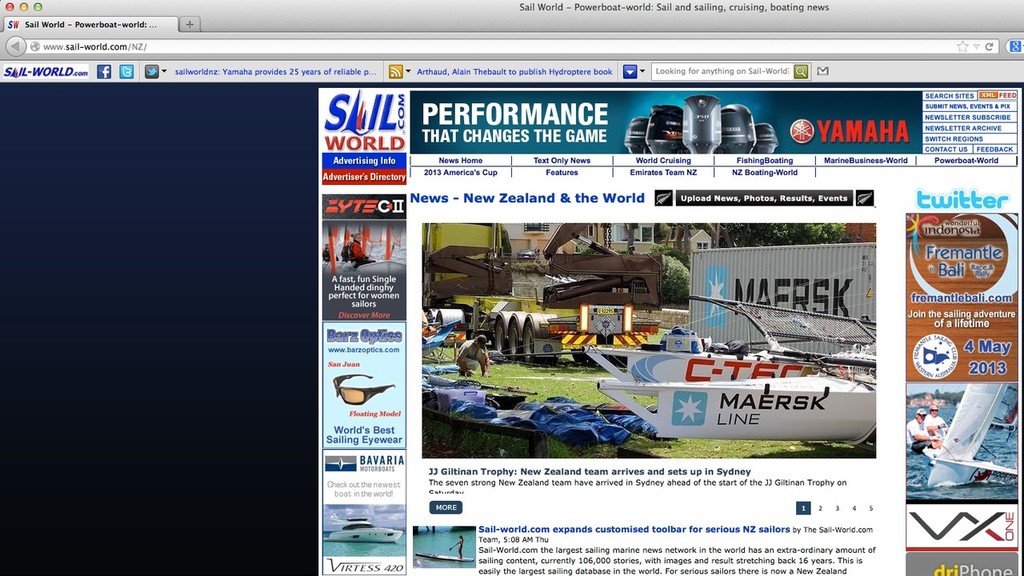1024x576 pixels.
Task: Open the Emirates Team NZ menu item
Action: 663,172
